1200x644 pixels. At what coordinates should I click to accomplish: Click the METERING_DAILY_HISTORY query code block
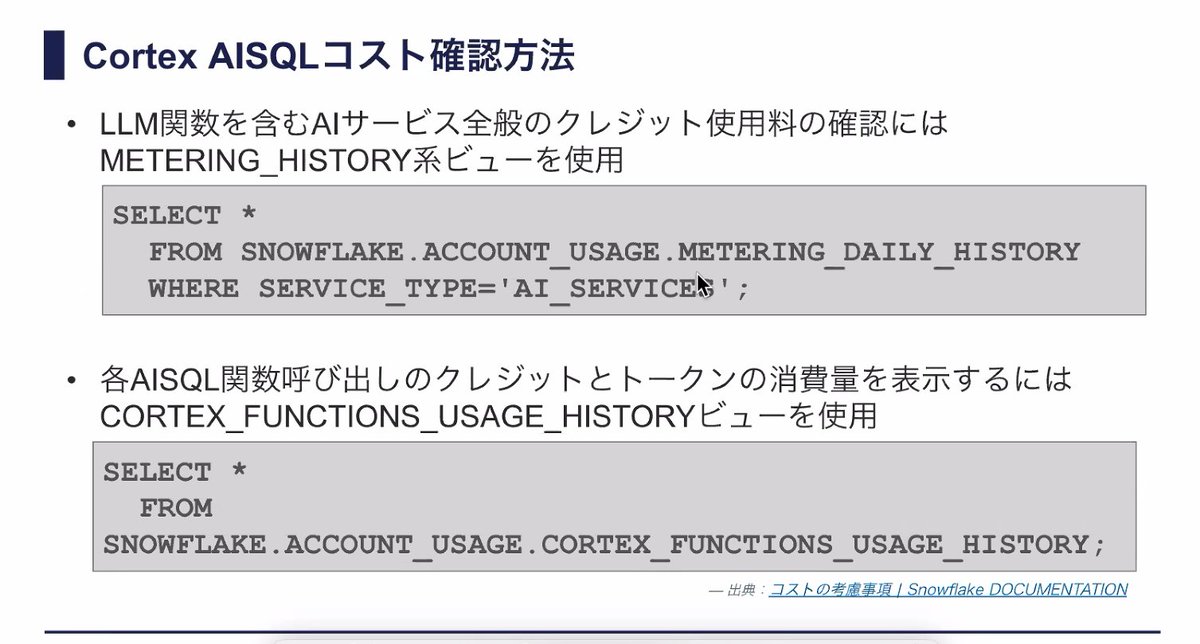pos(624,250)
